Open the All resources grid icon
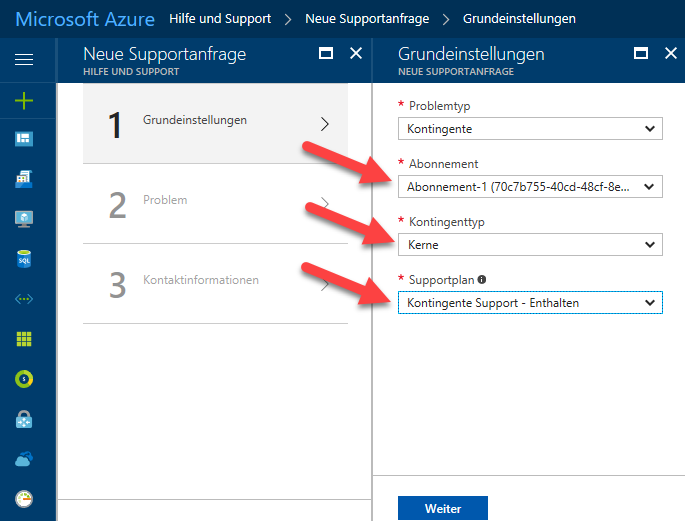This screenshot has width=685, height=521. point(24,339)
